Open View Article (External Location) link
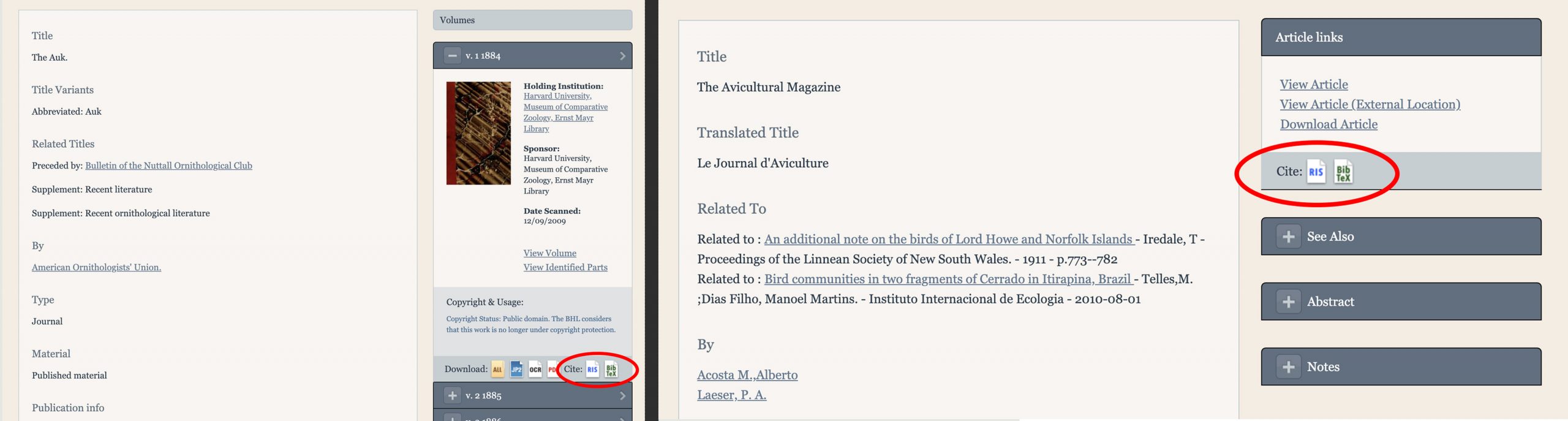 tap(1370, 104)
